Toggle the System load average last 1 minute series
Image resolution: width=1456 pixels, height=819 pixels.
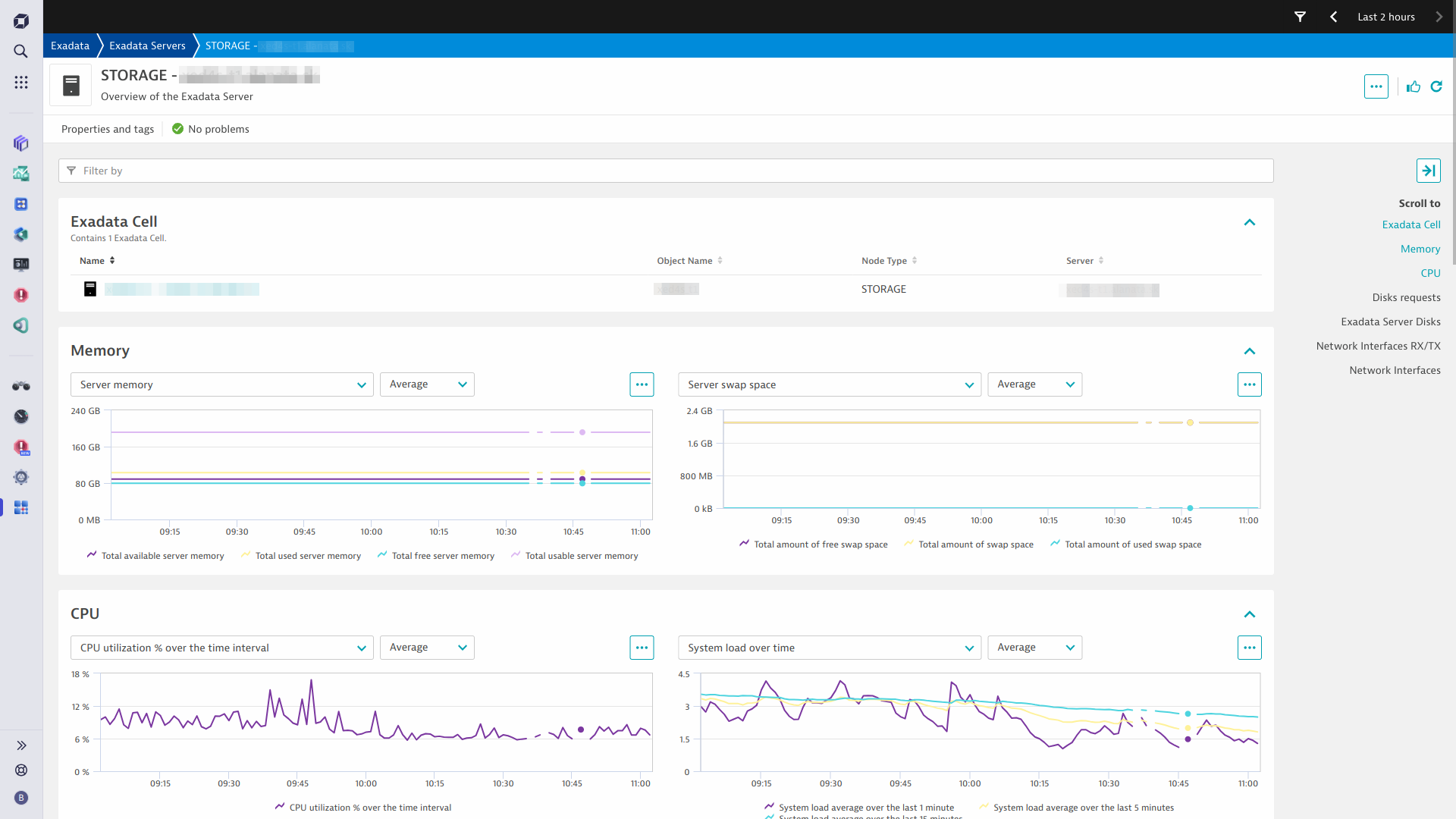864,807
